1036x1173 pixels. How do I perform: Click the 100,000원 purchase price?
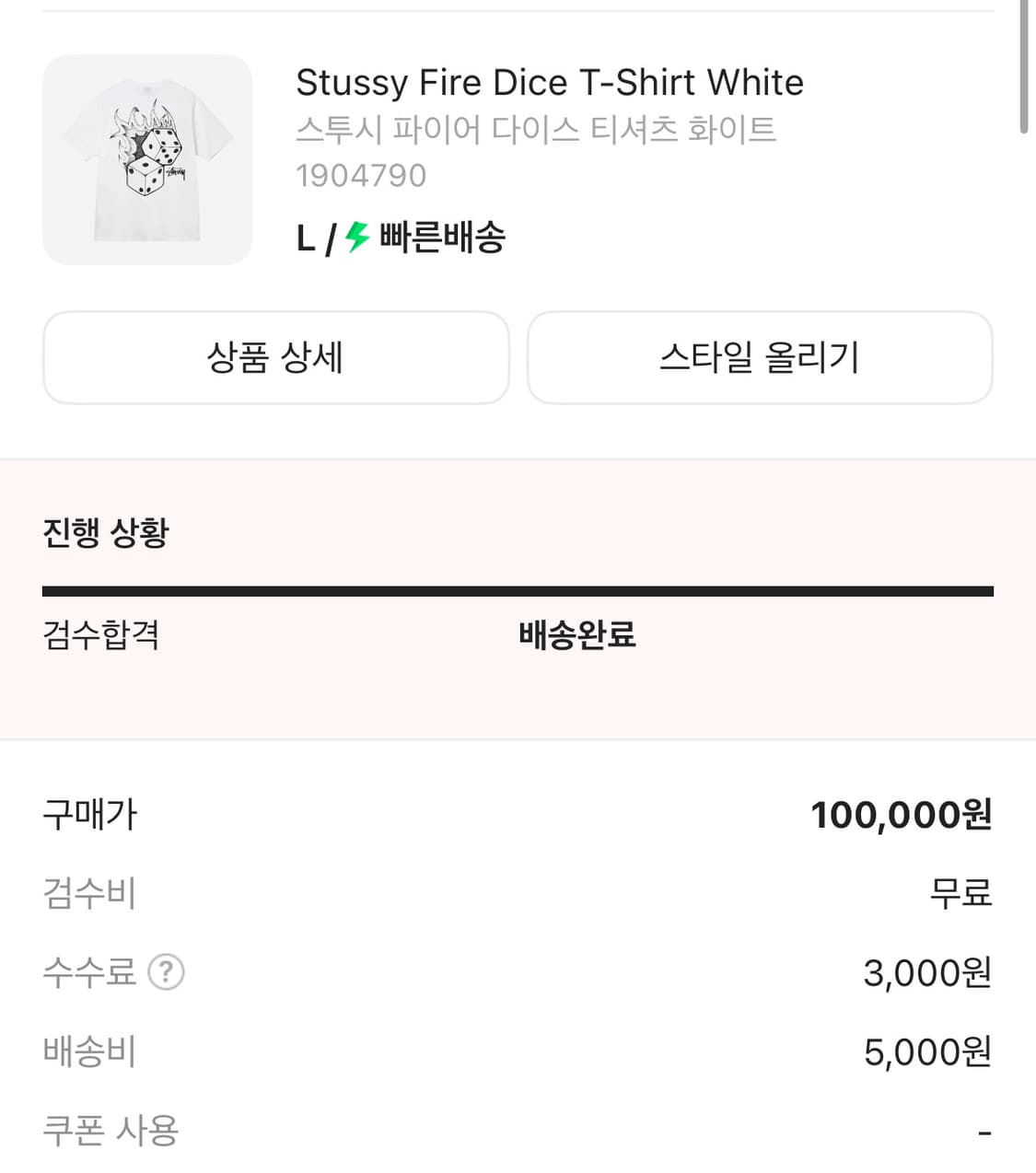point(901,815)
